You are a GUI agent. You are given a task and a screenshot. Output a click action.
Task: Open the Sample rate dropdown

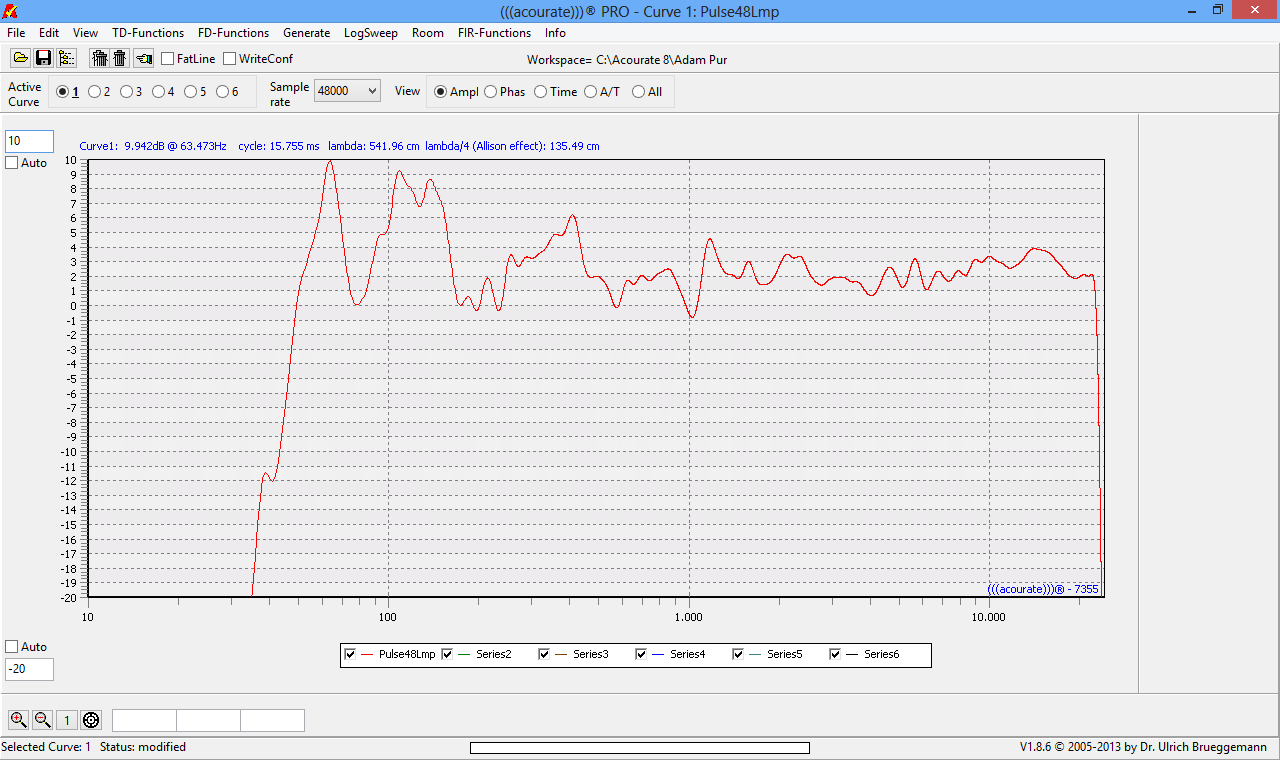(347, 91)
